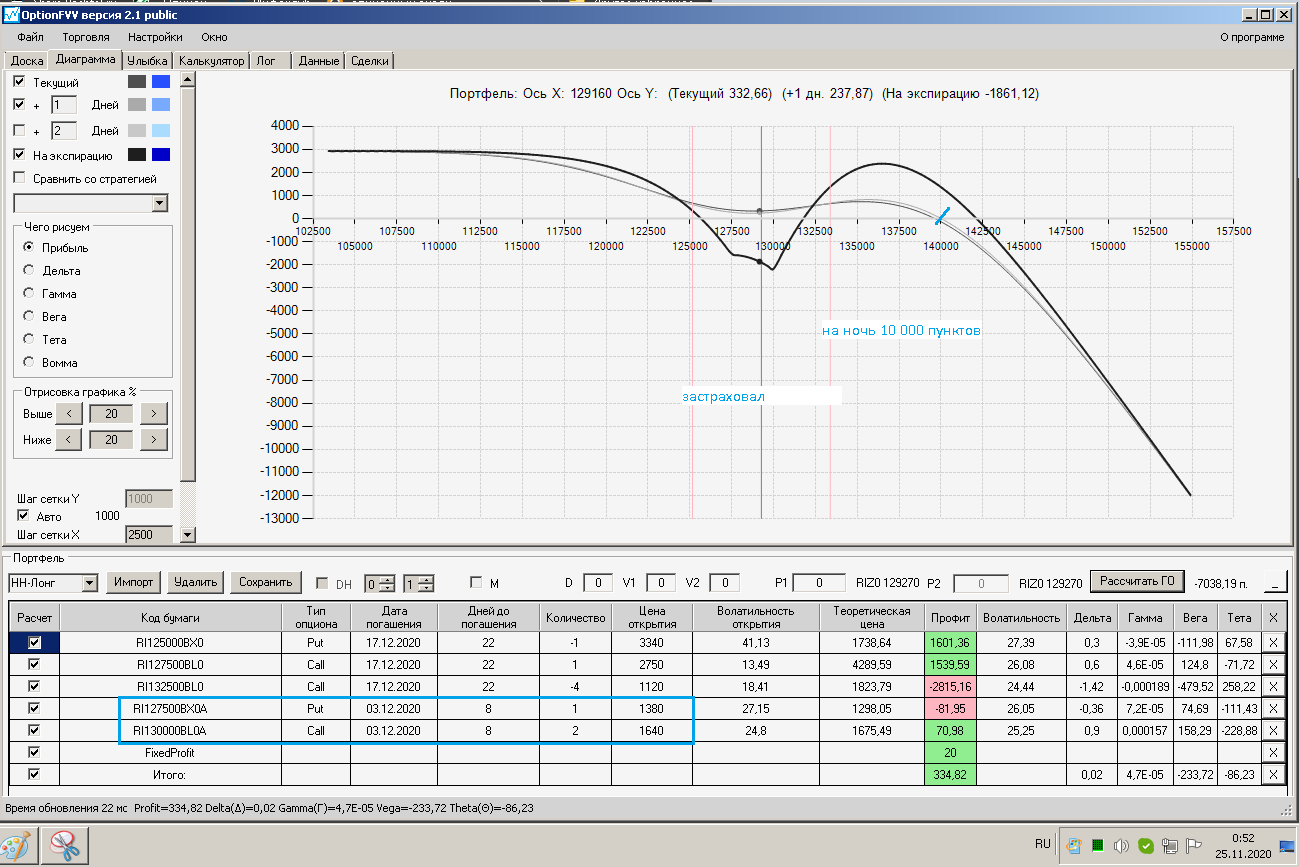This screenshot has width=1299, height=867.
Task: Toggle the Авто grid step checkbox
Action: pos(23,516)
